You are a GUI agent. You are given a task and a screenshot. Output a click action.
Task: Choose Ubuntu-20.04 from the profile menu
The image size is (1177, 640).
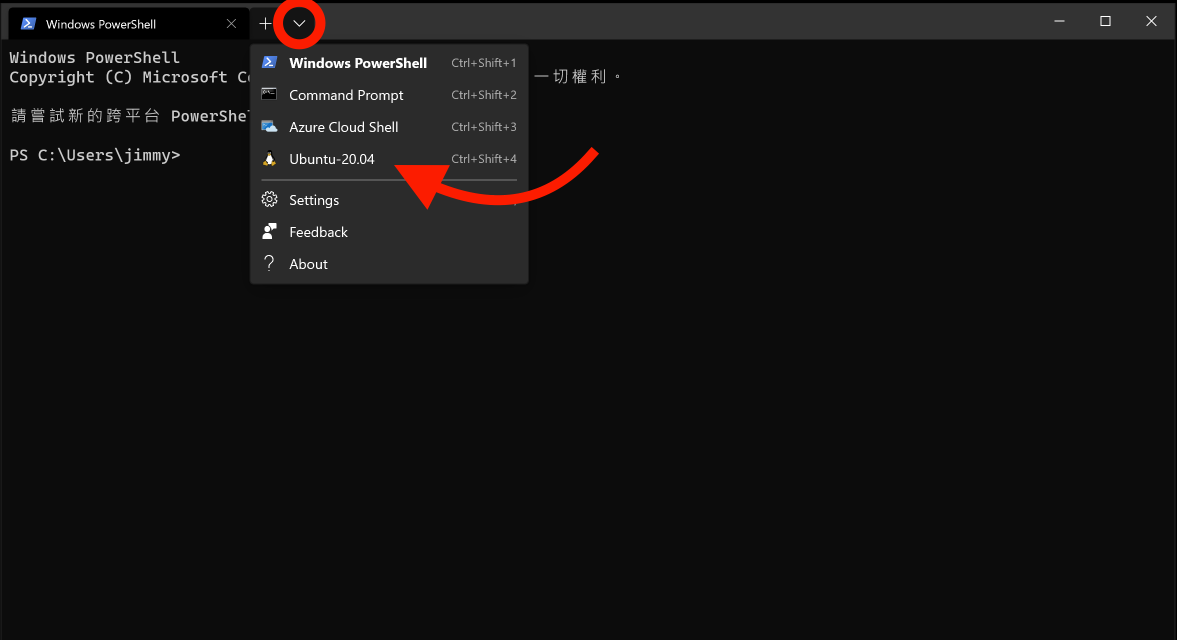click(331, 159)
